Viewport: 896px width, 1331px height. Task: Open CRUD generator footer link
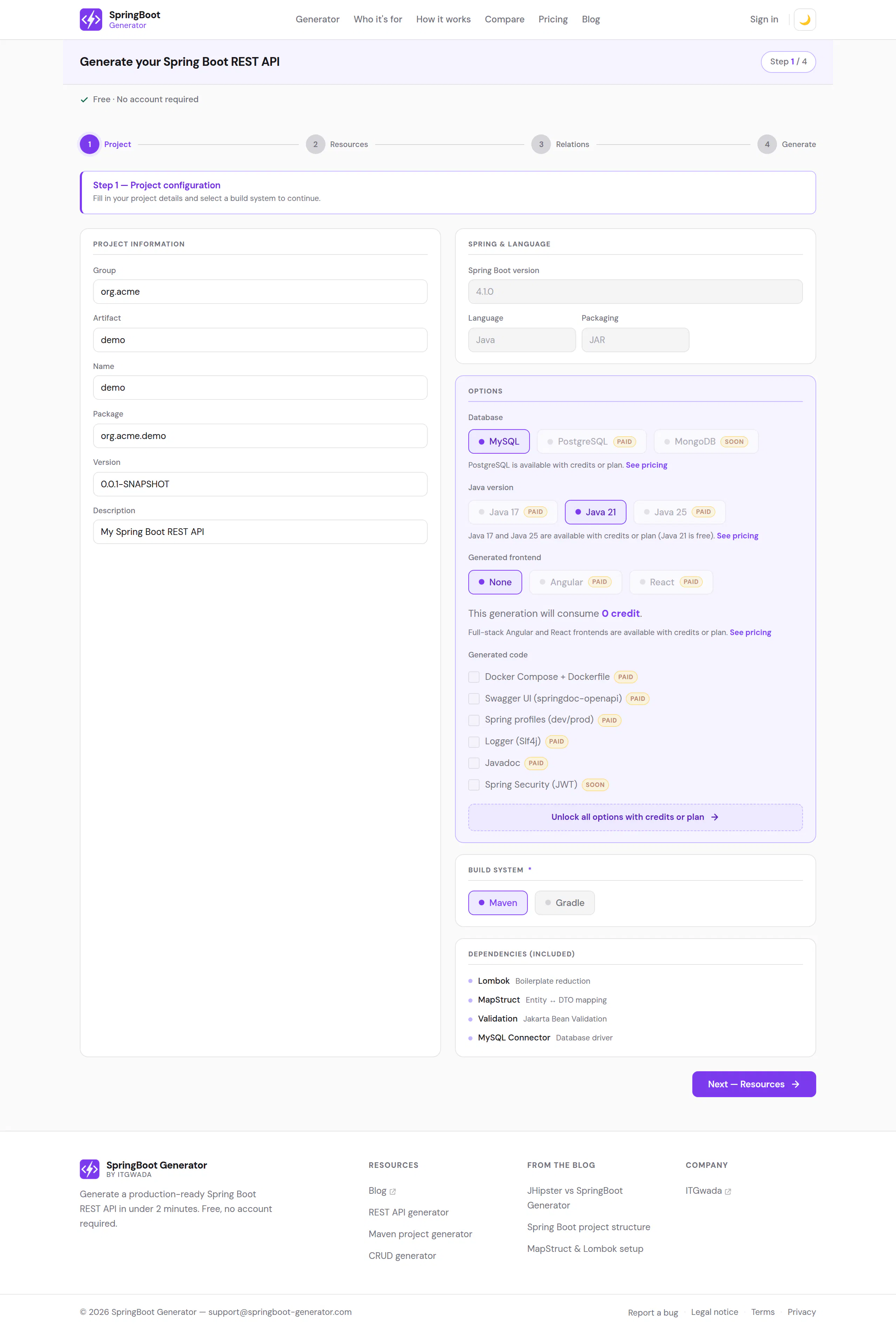(x=402, y=1256)
